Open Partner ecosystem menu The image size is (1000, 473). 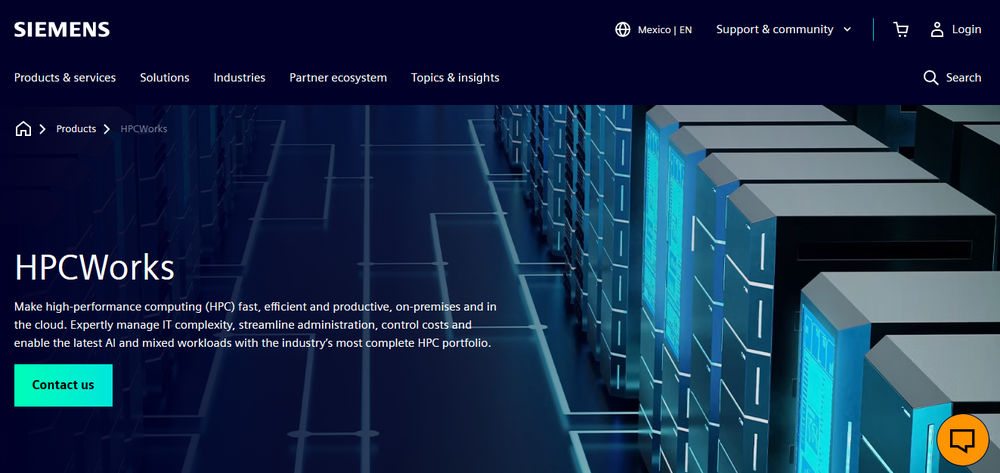[338, 78]
